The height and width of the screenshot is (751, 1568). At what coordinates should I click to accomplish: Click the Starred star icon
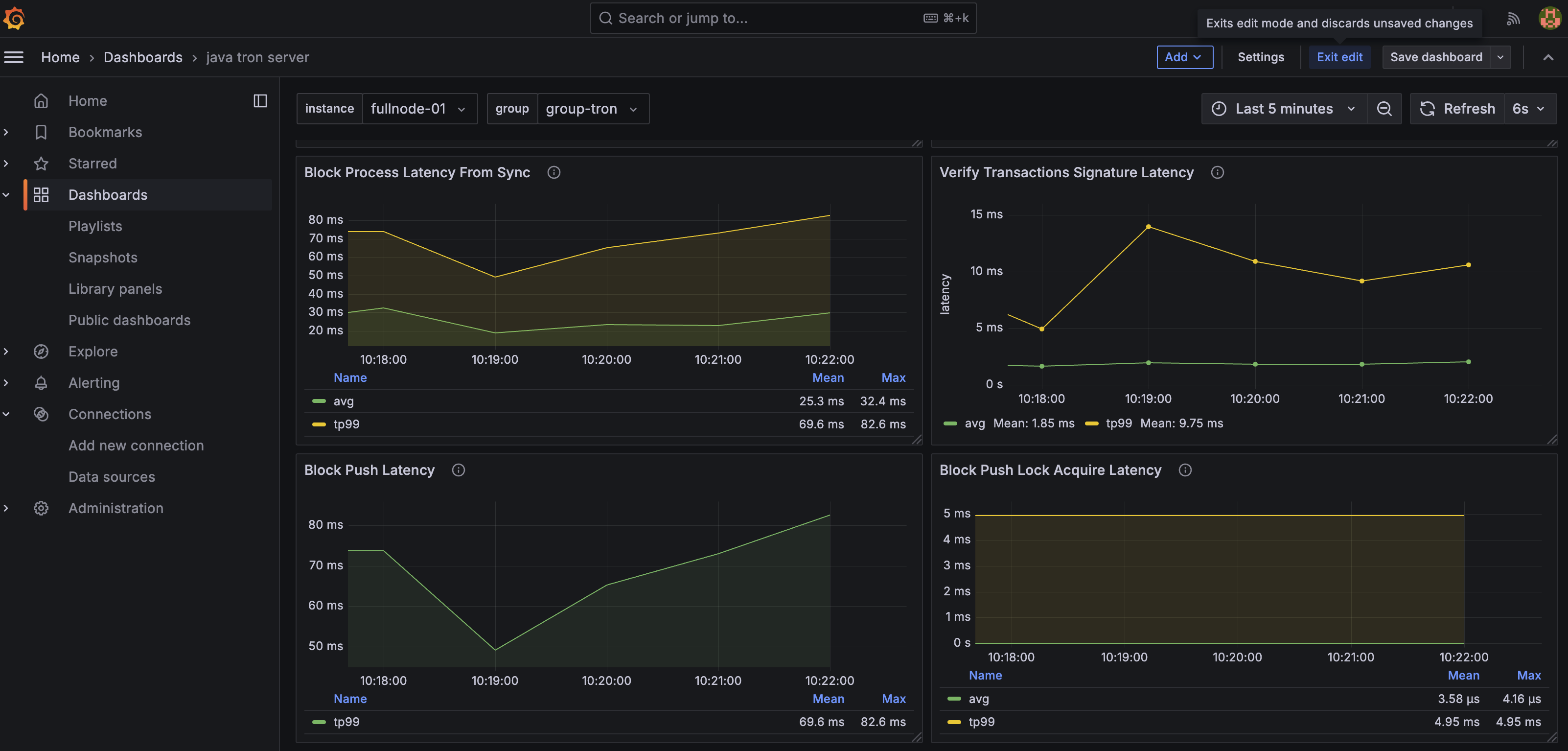pyautogui.click(x=41, y=163)
